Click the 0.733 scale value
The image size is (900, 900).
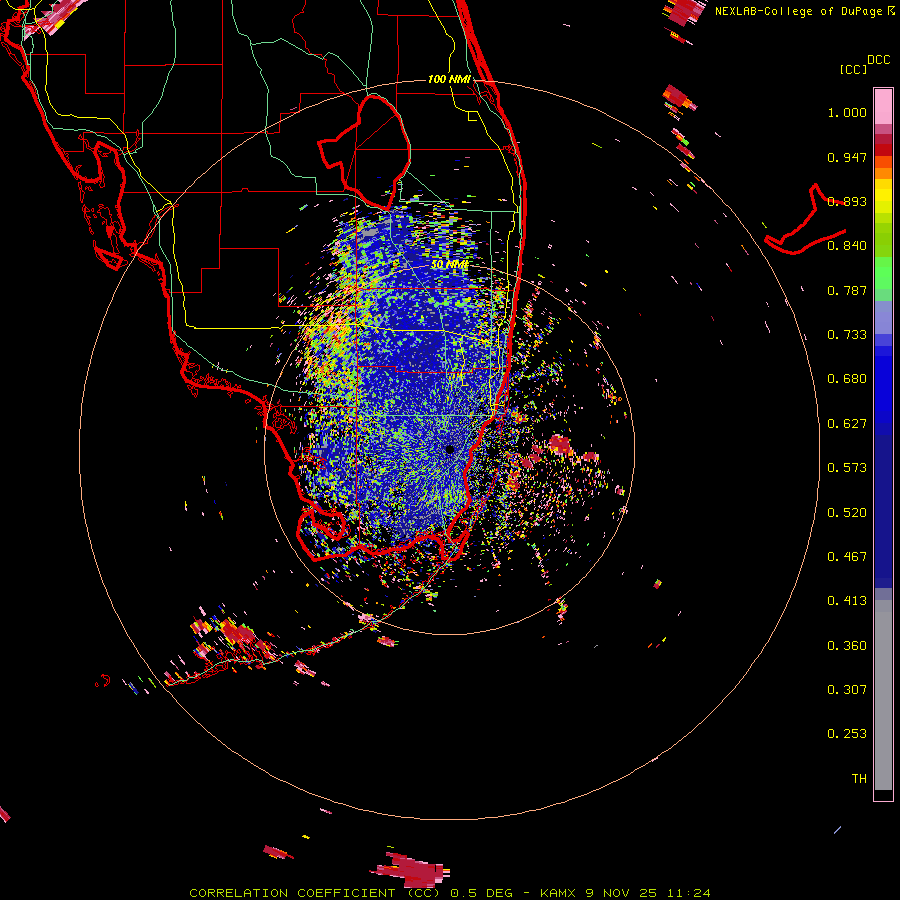tap(847, 335)
